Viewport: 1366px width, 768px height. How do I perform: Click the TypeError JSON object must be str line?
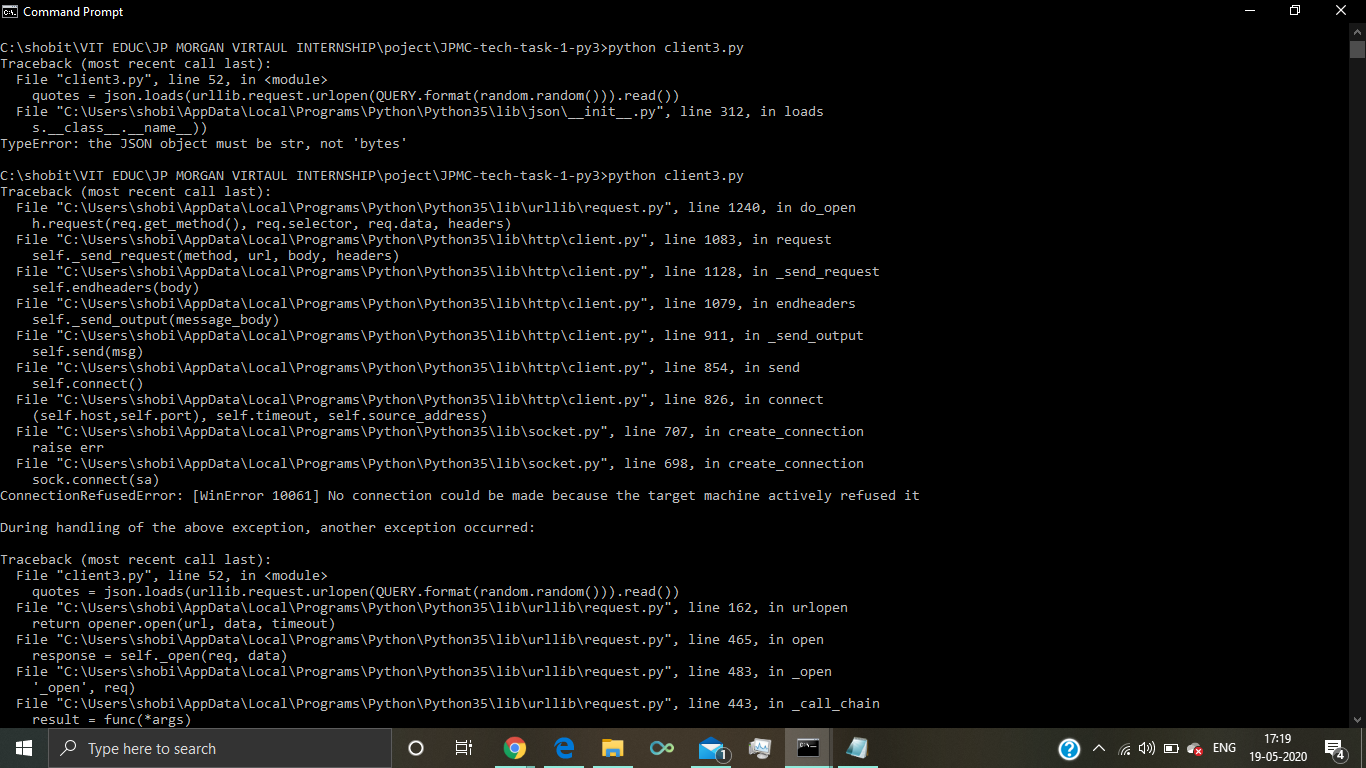point(204,144)
